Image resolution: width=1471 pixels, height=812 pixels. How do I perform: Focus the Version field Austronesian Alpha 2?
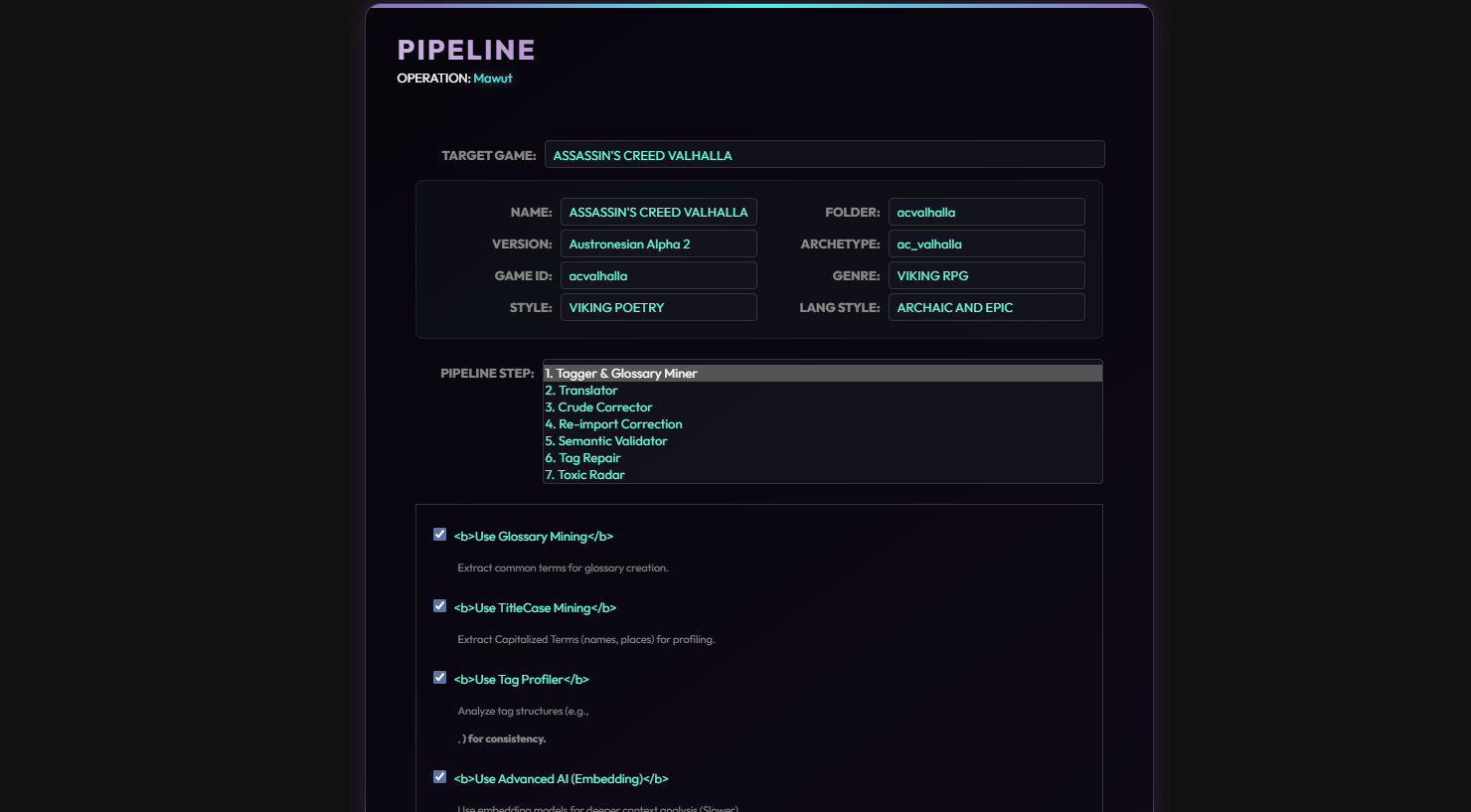[658, 244]
